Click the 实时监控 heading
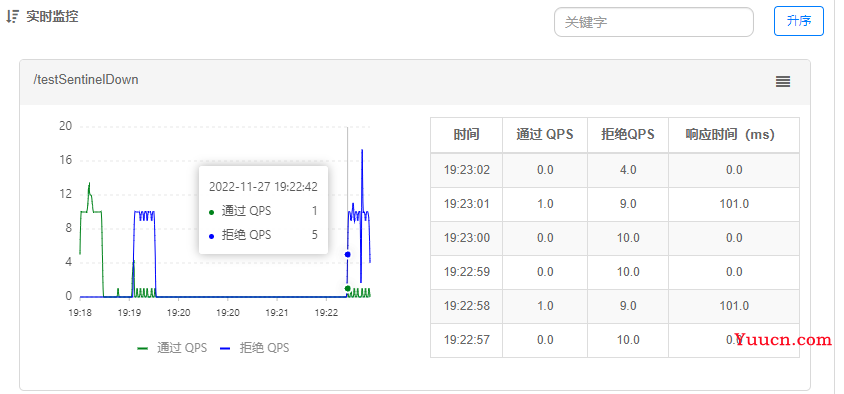 coord(52,16)
